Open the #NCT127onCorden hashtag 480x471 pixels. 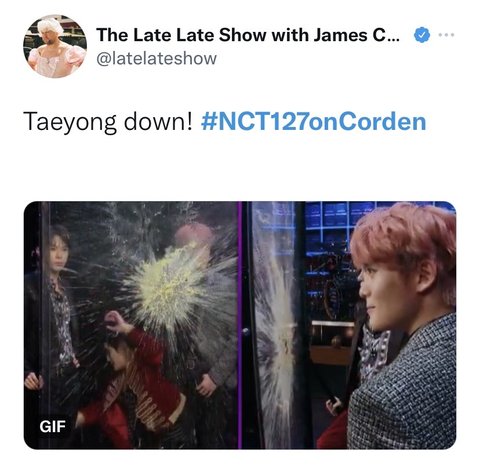pyautogui.click(x=313, y=121)
